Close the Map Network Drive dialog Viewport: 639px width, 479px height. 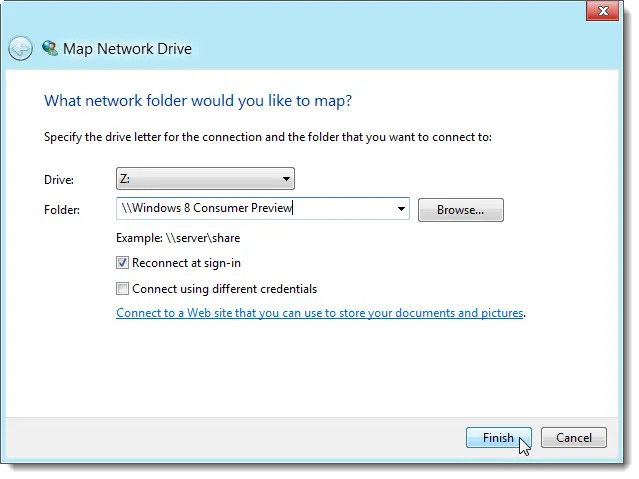coord(603,11)
